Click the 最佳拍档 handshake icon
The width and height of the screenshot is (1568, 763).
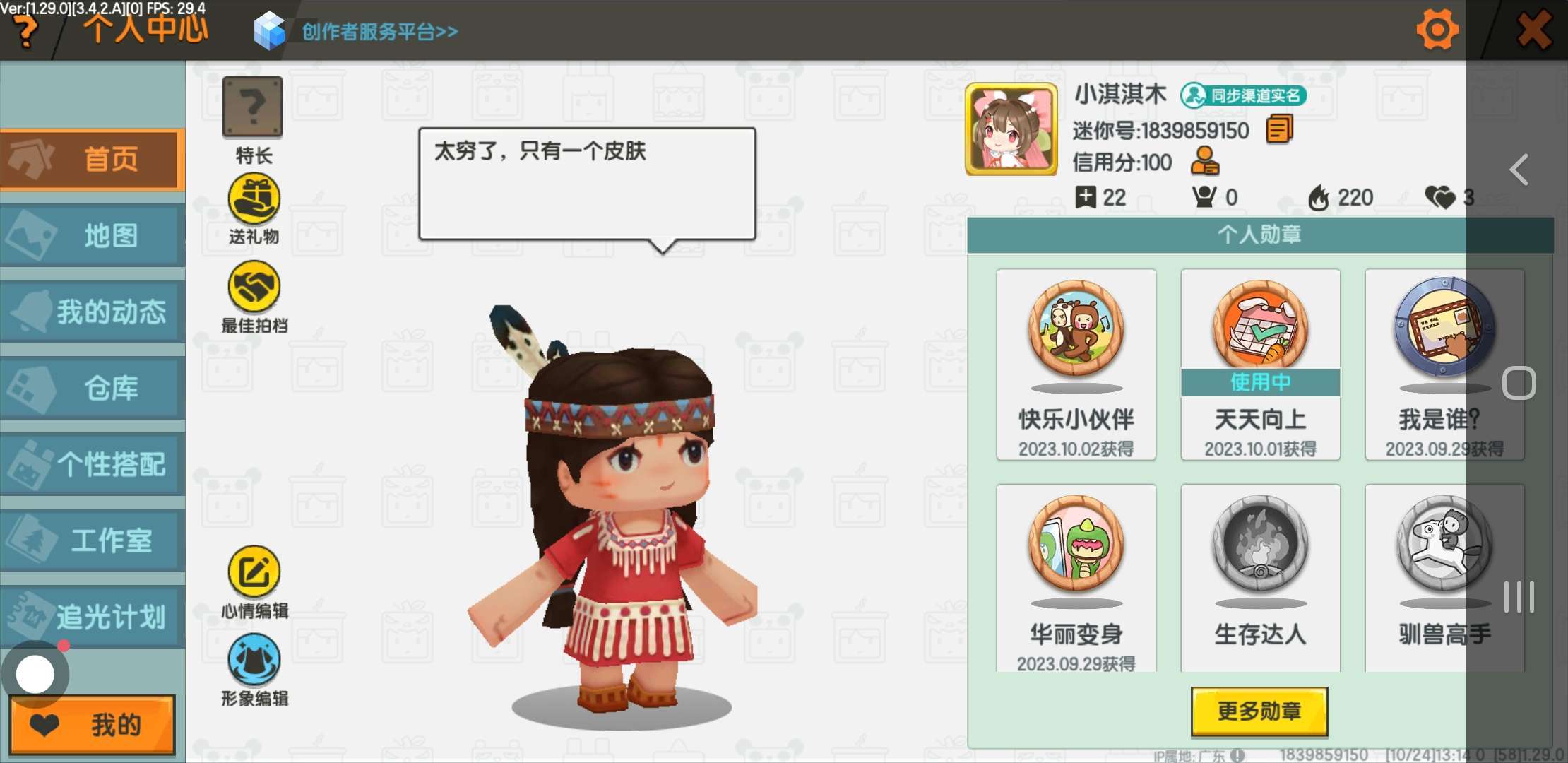click(x=254, y=287)
